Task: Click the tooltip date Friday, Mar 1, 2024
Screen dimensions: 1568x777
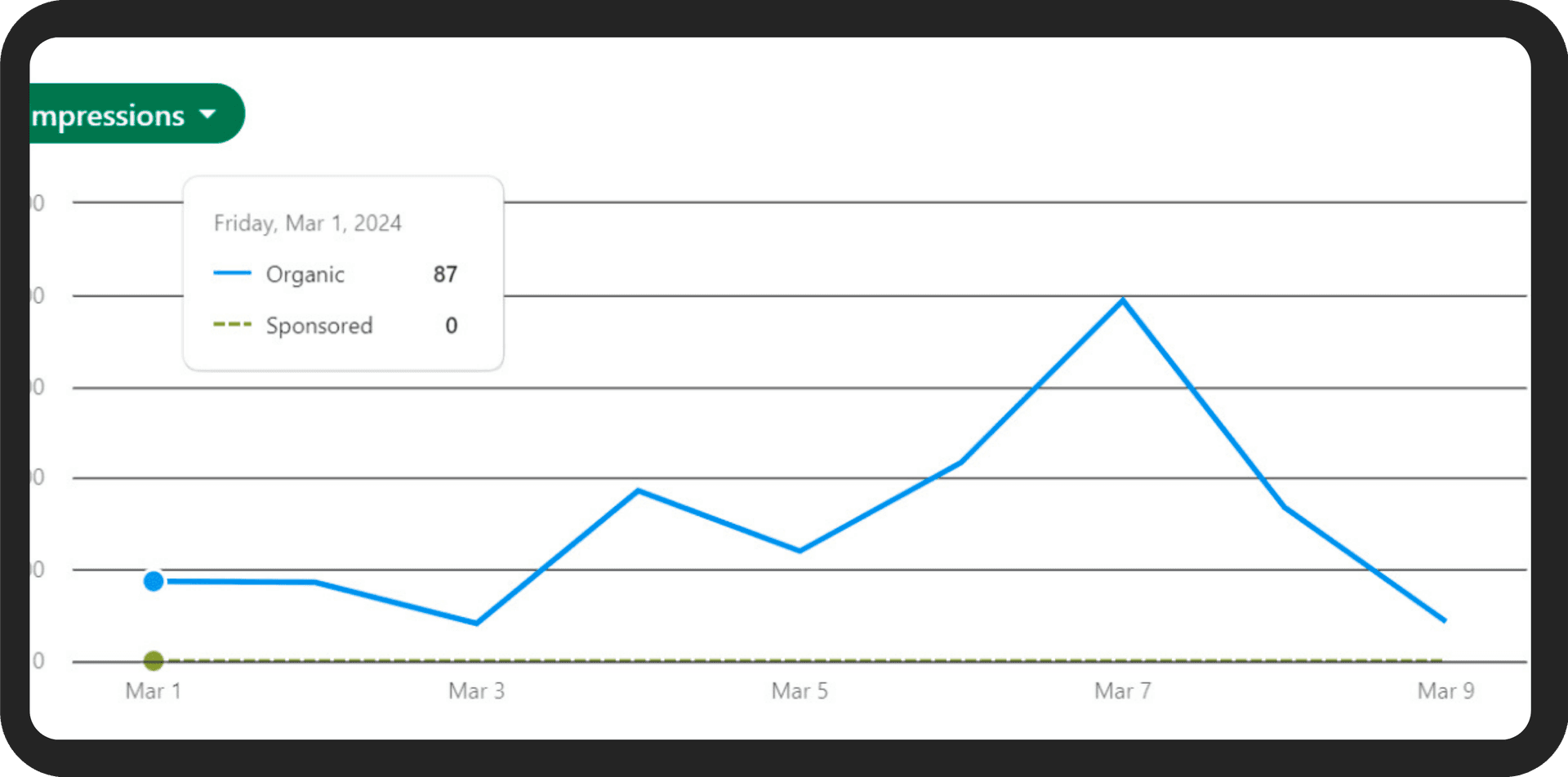Action: coord(308,223)
